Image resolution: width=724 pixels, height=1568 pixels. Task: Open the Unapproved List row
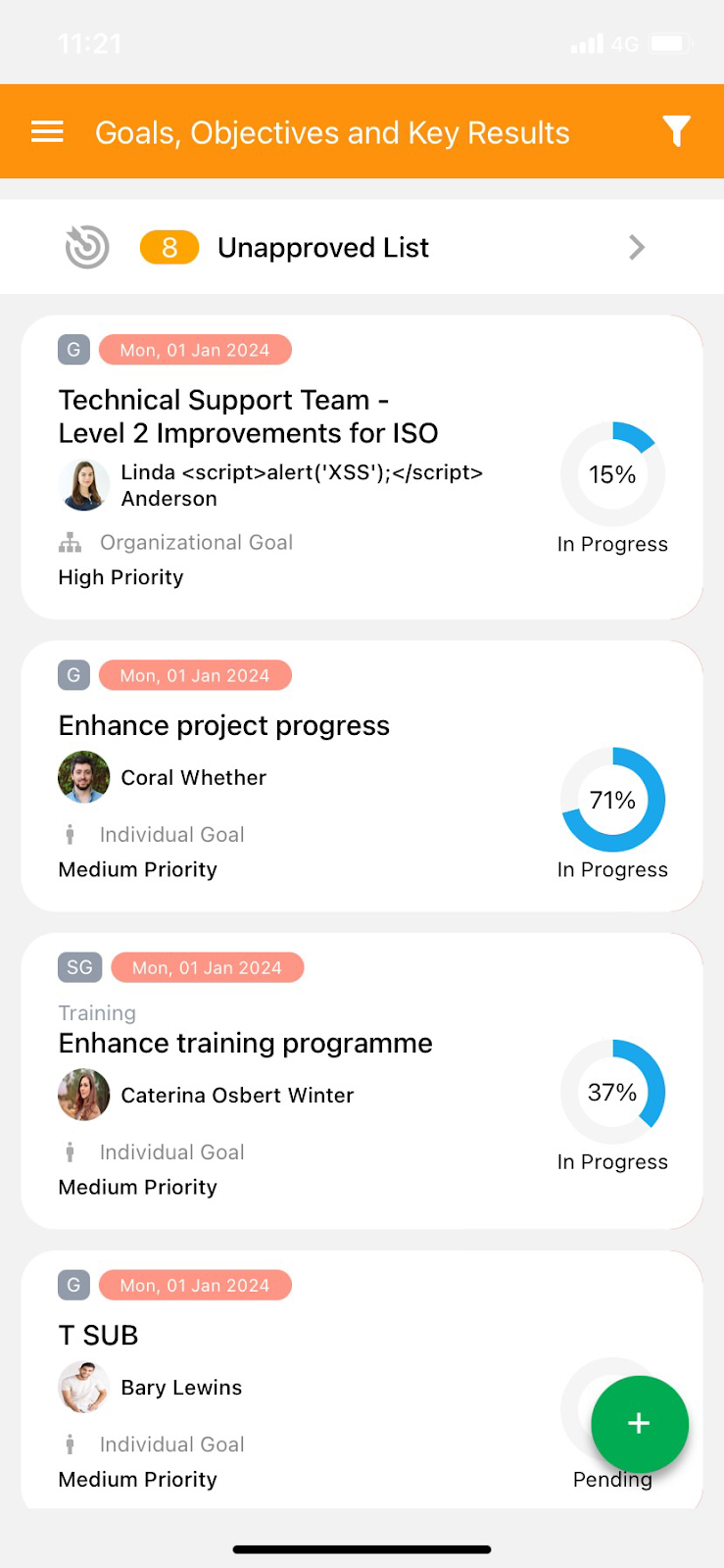pyautogui.click(x=323, y=248)
